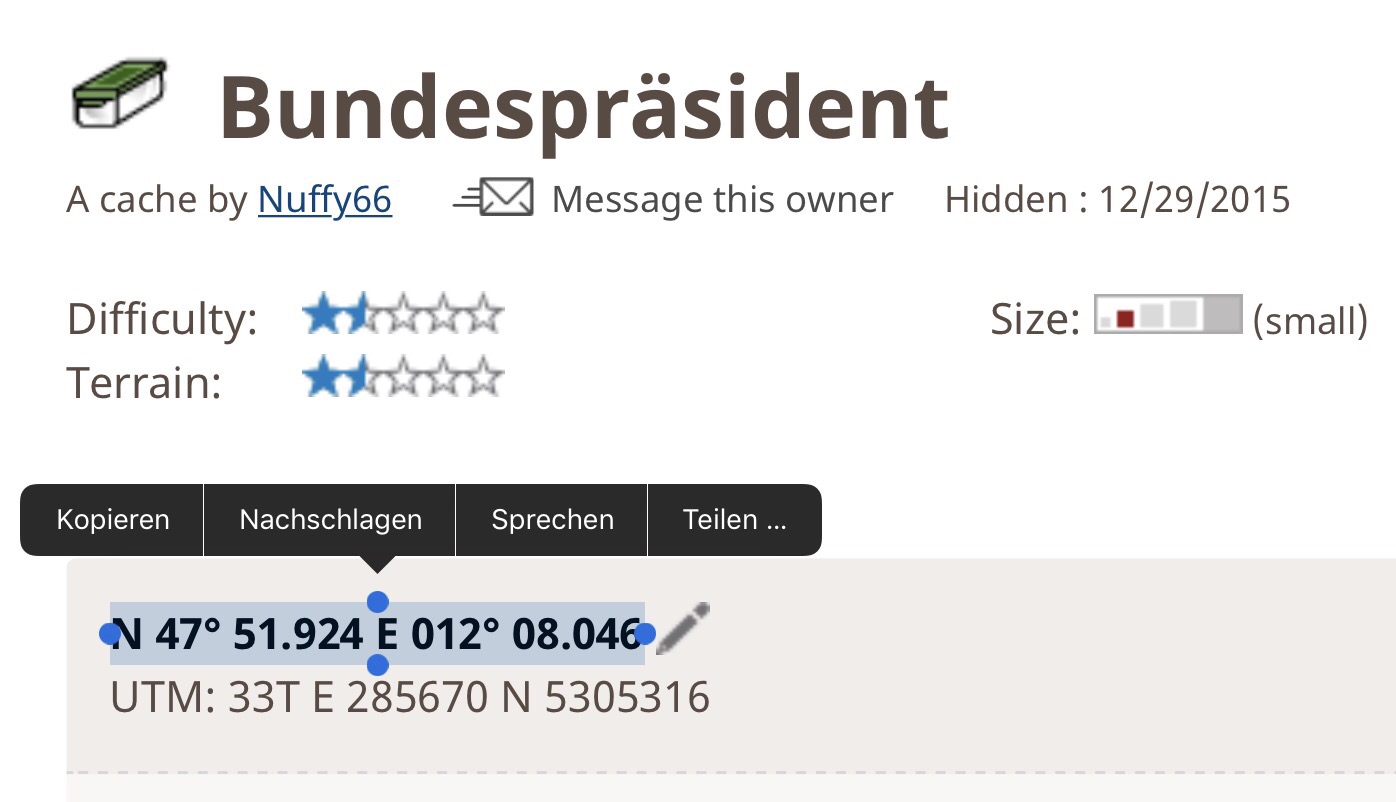1396x802 pixels.
Task: Open the Nuffy66 owner profile link
Action: click(324, 200)
